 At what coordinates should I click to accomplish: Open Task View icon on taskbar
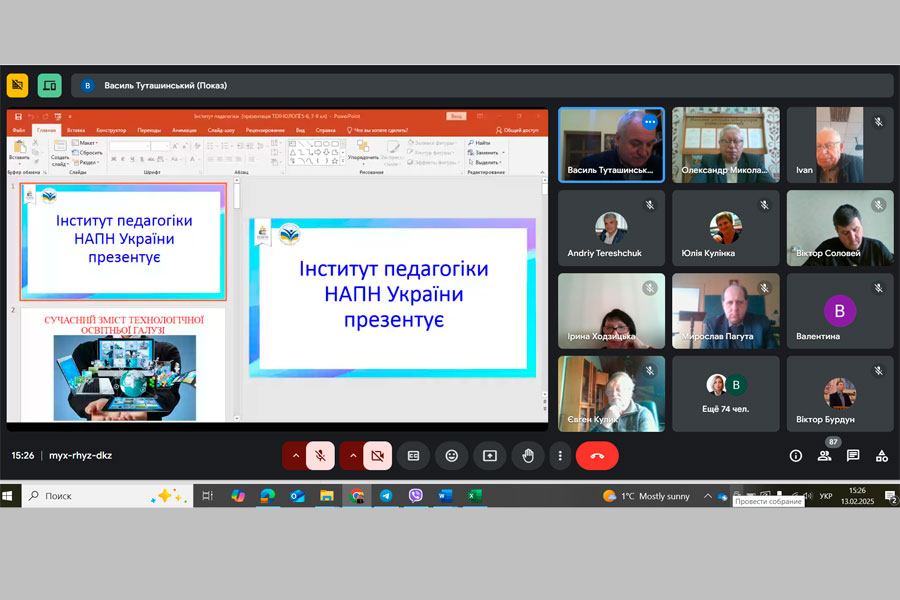pyautogui.click(x=208, y=496)
